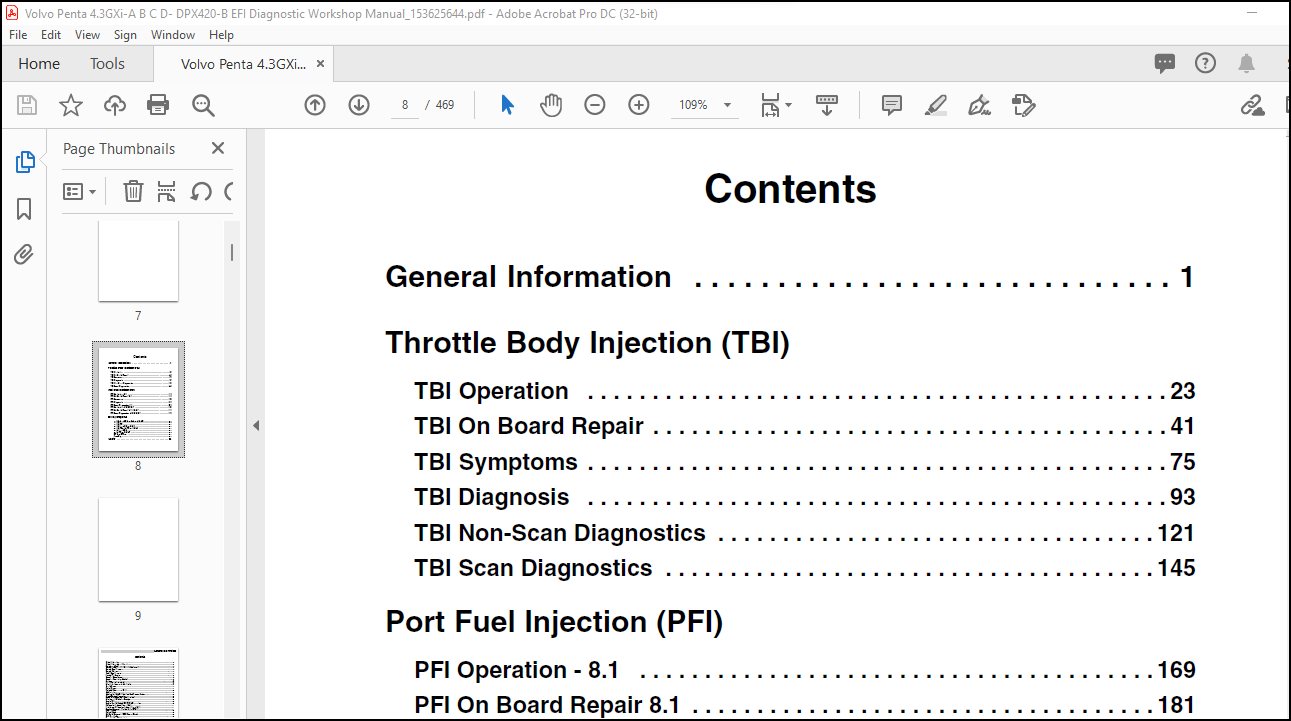Click the General Information contents entry
The height and width of the screenshot is (721, 1291).
click(790, 277)
